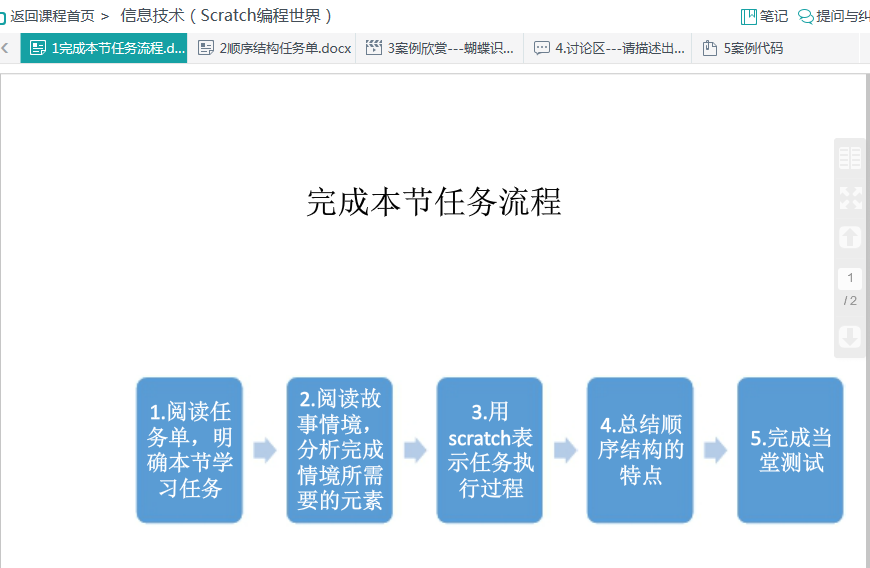This screenshot has width=870, height=568.
Task: Select the 1完成本节任务流程 tab
Action: pyautogui.click(x=106, y=48)
